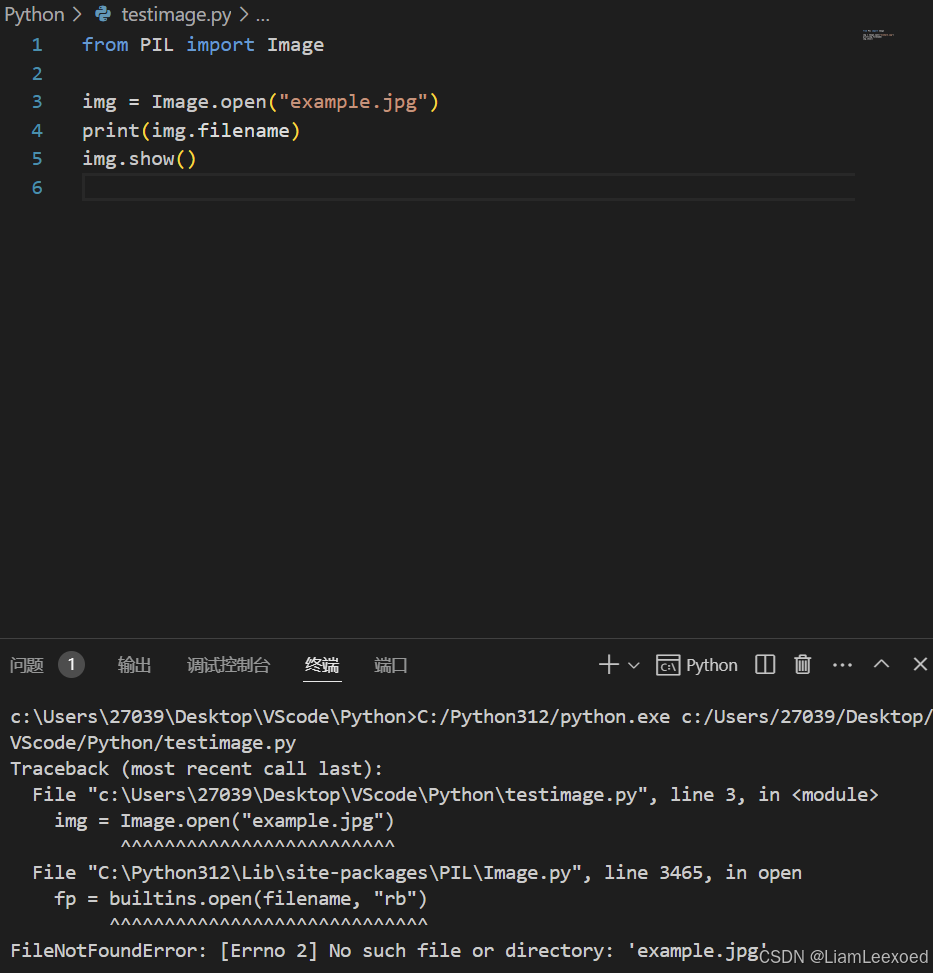Image resolution: width=933 pixels, height=973 pixels.
Task: Open the Python folder breadcrumb dropdown
Action: [33, 14]
